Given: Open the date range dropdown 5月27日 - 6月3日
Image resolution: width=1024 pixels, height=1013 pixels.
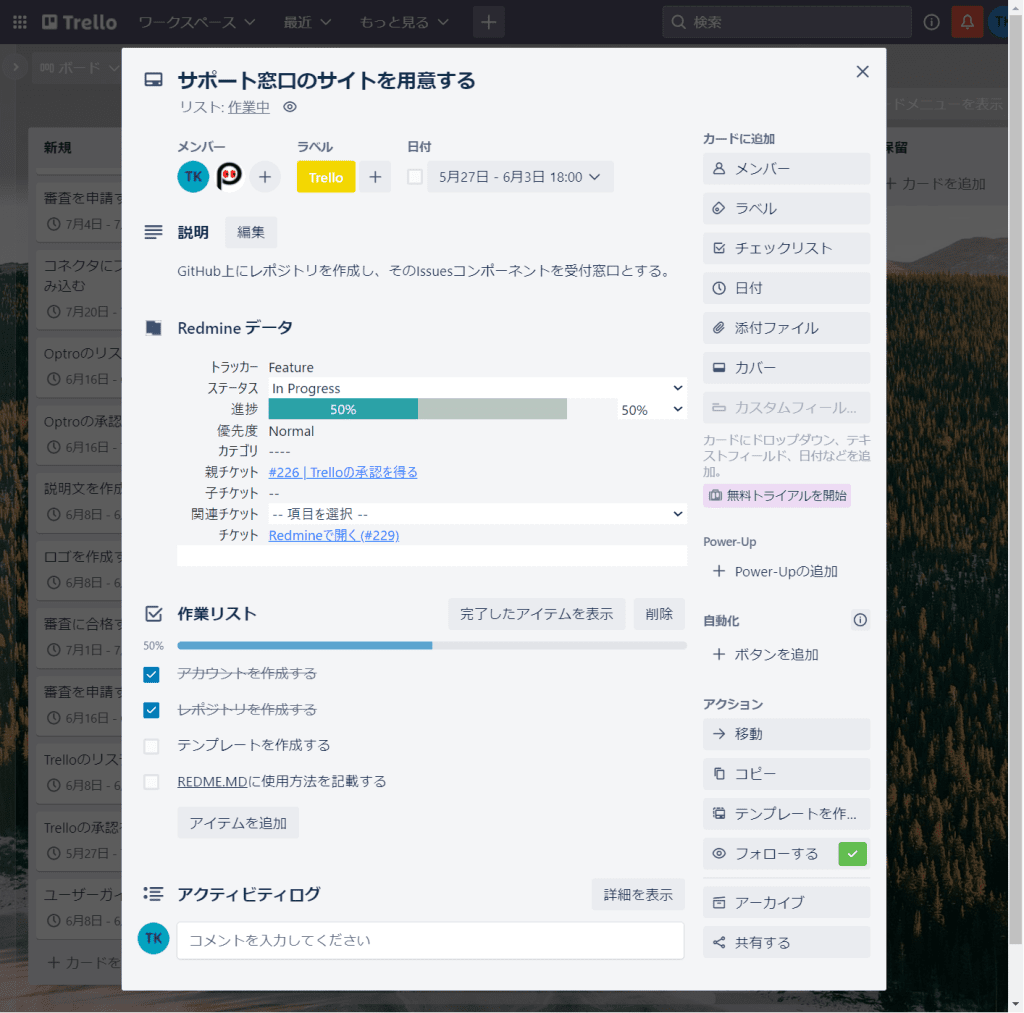Looking at the screenshot, I should (520, 177).
